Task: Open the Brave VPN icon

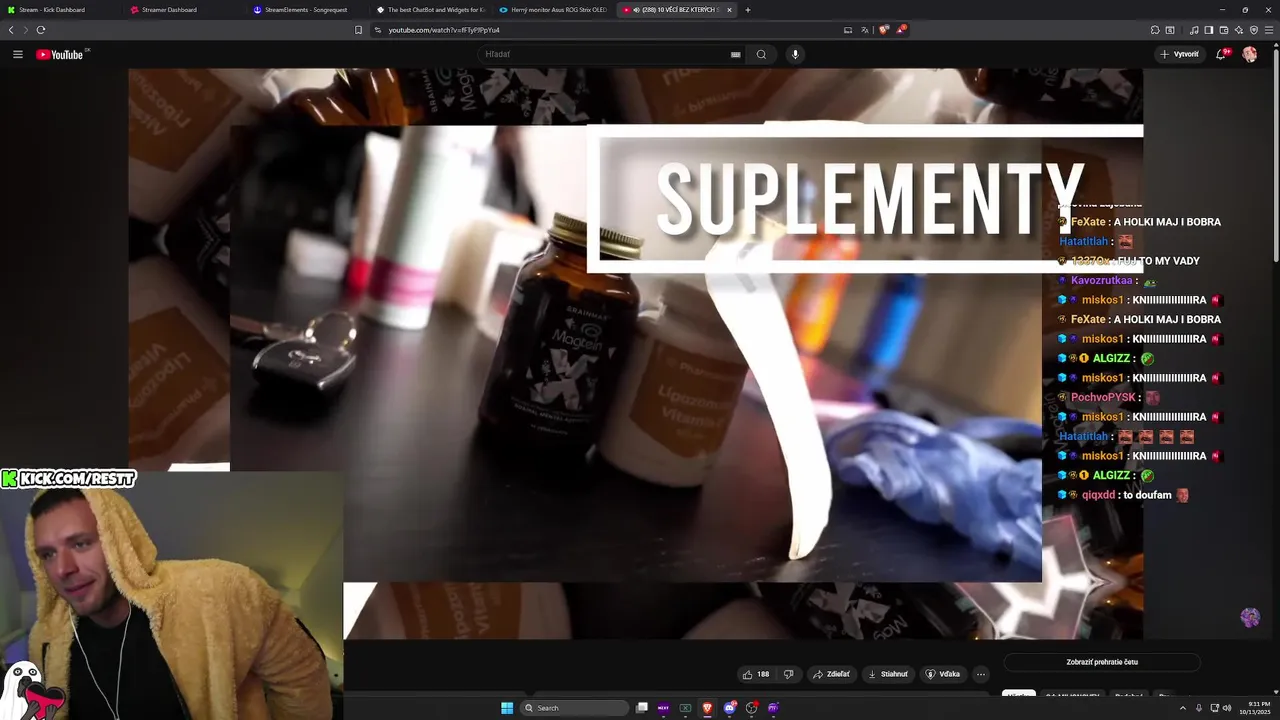Action: pos(1254,30)
